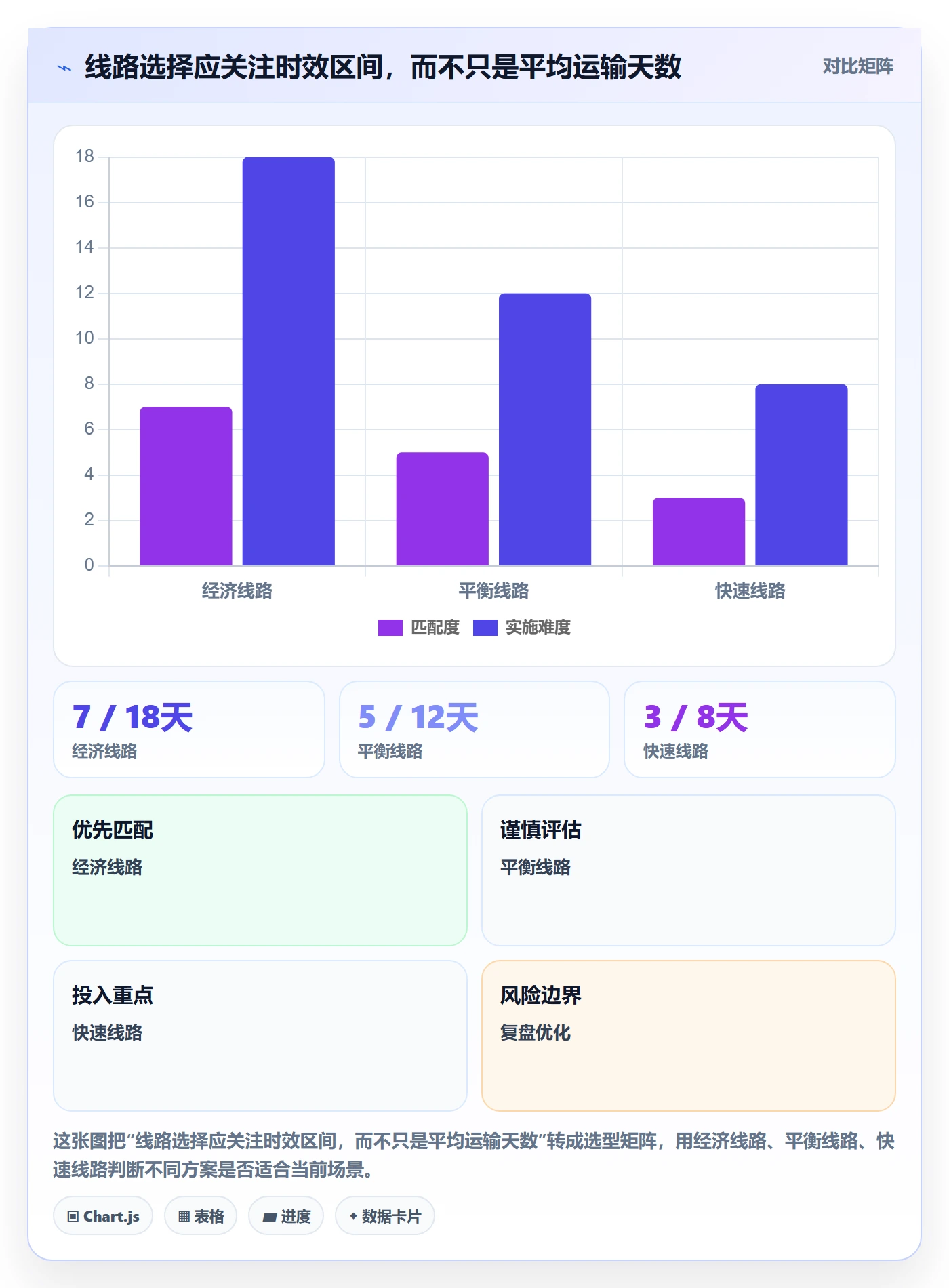Click the Chart.js tag chip
Screen dimensions: 949x1288
[103, 1216]
